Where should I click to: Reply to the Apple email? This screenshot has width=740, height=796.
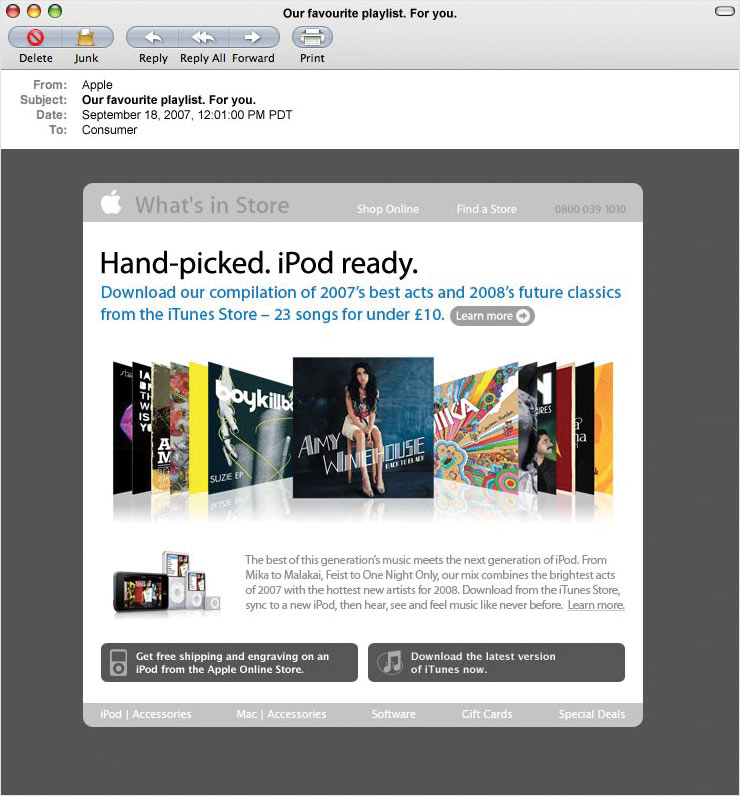point(153,38)
